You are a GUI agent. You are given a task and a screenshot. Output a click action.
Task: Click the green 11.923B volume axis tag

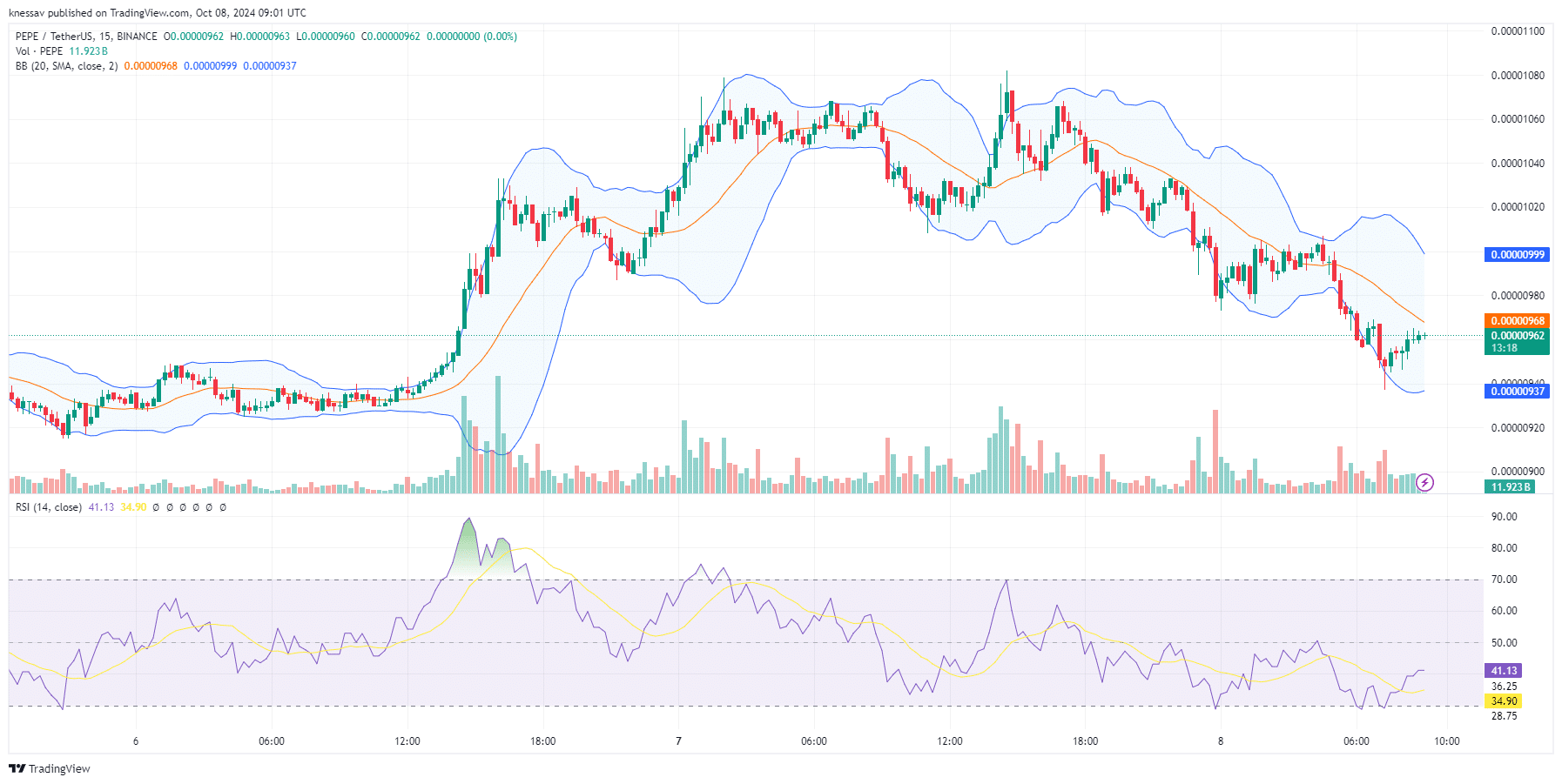tap(1510, 487)
